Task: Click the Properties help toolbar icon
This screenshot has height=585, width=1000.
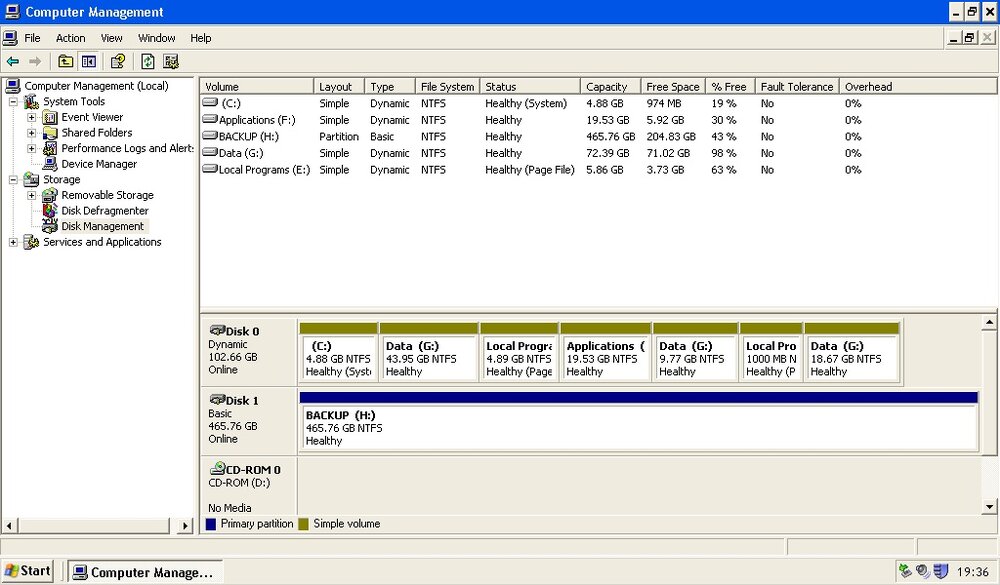Action: point(118,61)
